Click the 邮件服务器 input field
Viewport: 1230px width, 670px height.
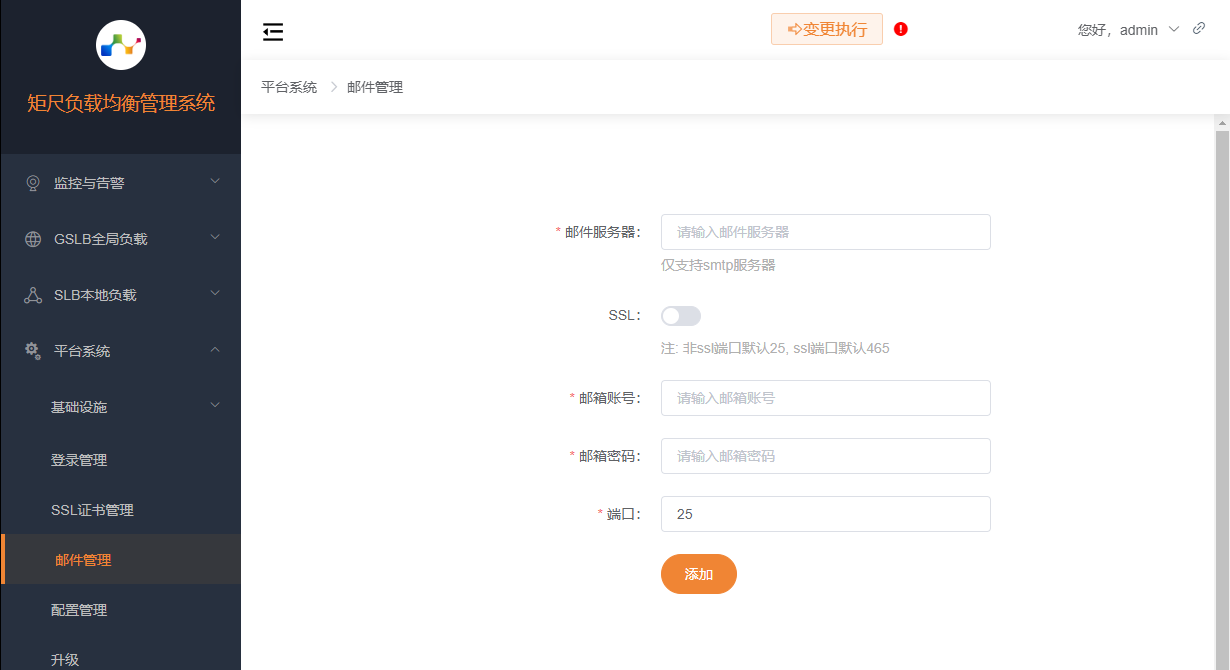pos(825,231)
